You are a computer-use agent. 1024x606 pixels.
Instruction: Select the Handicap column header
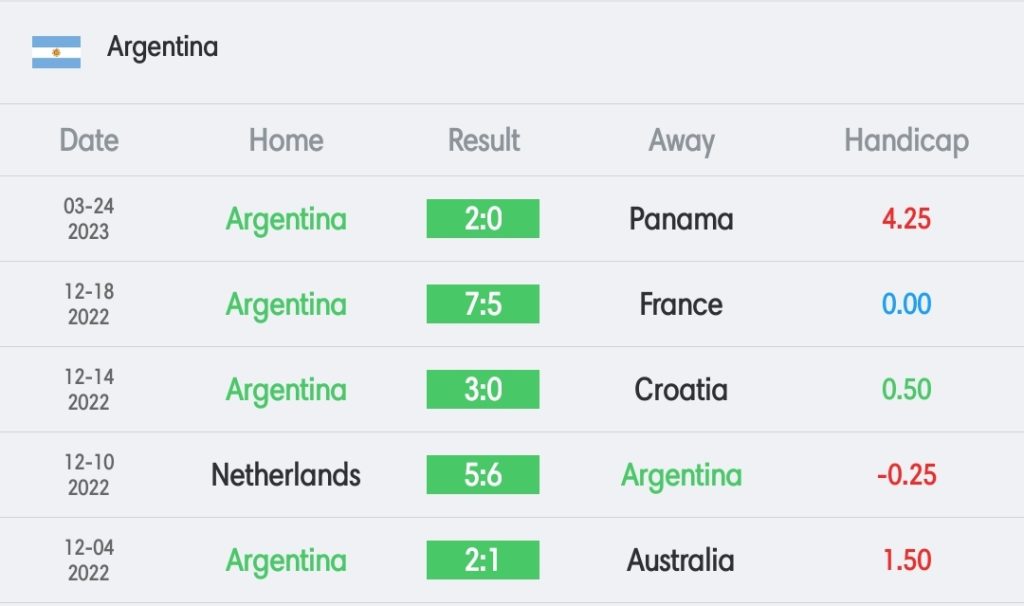906,142
